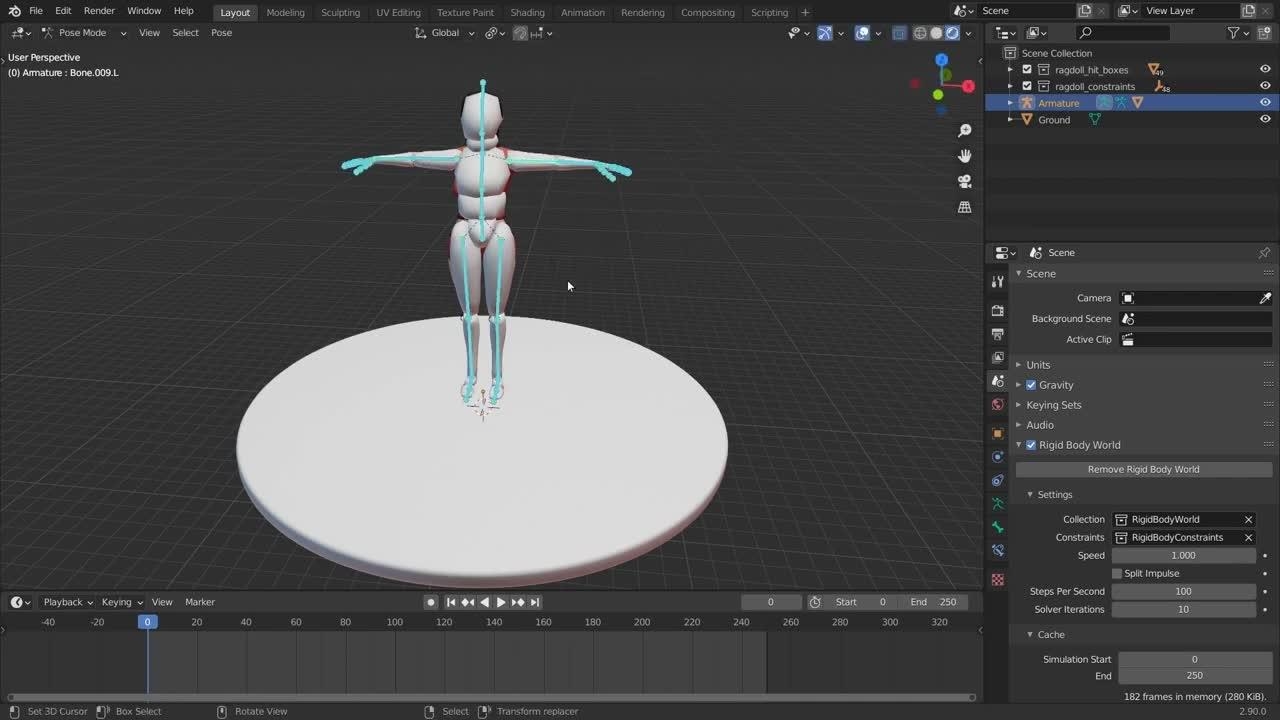Screen dimensions: 1280x720
Task: Enable the Split Impulse checkbox
Action: point(1117,574)
